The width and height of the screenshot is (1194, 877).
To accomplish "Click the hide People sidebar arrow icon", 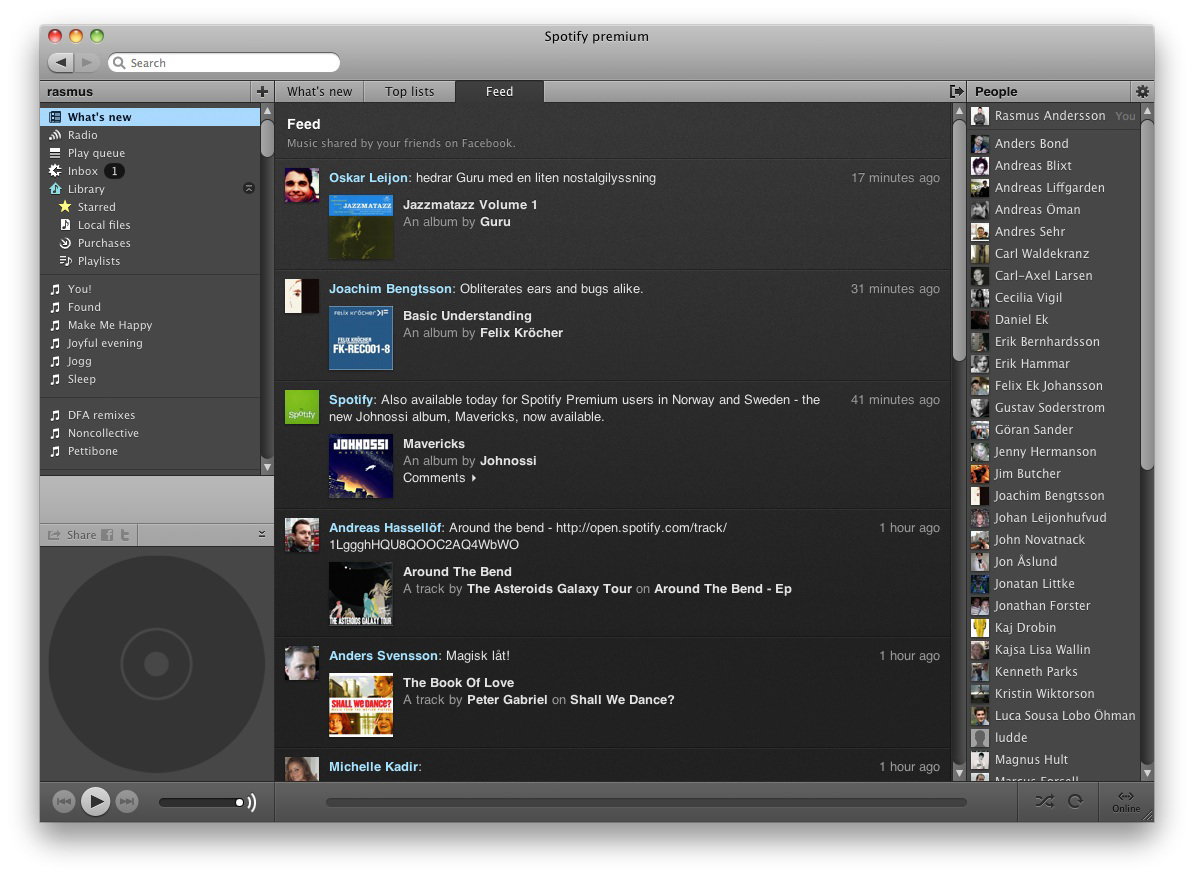I will click(x=956, y=91).
